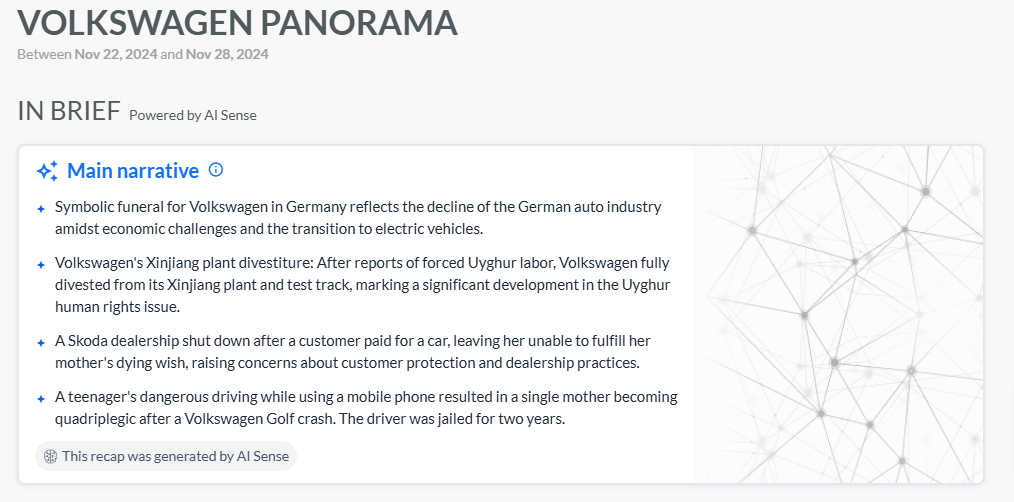Click the sparkle icon before Main narrative

[x=47, y=171]
